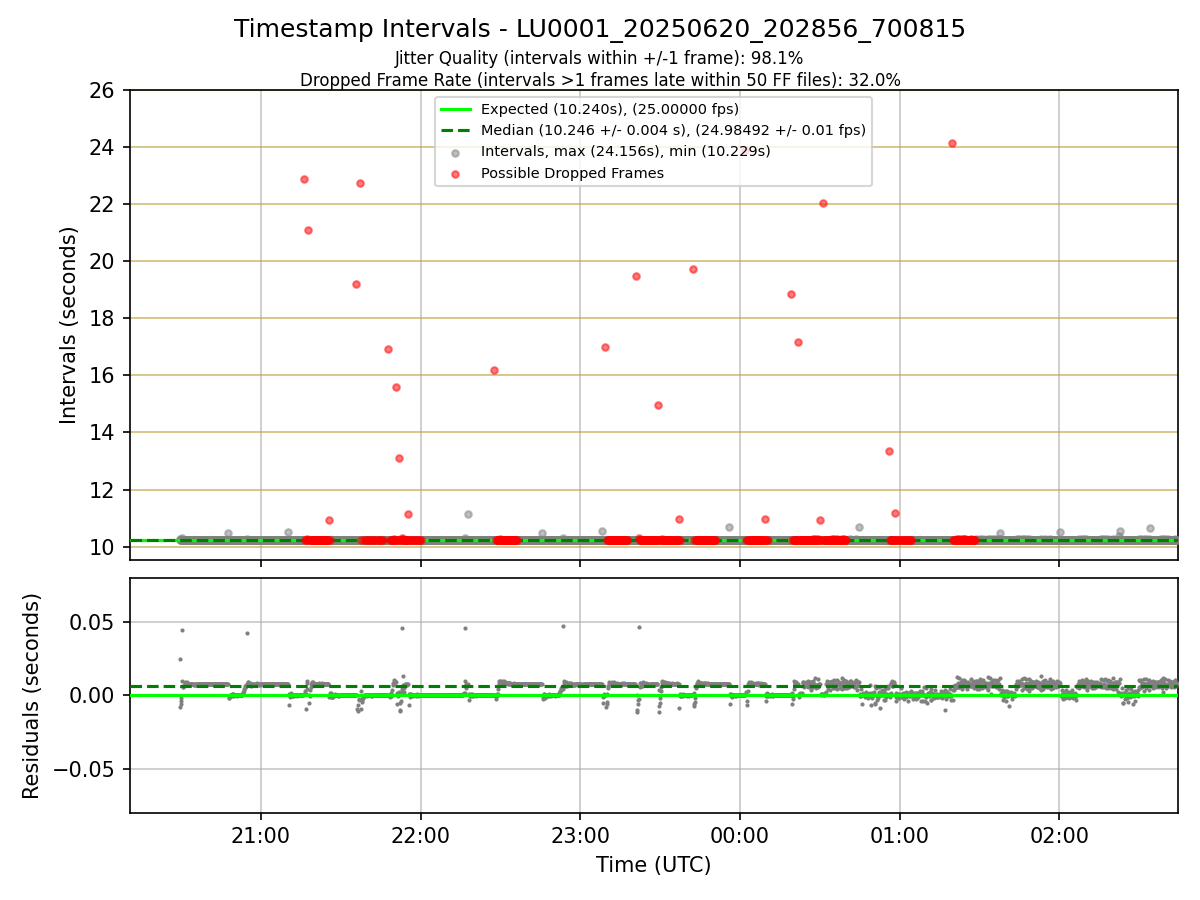Screen dimensions: 1200x900
Task: Click the solid green line sample in legend
Action: (x=455, y=109)
